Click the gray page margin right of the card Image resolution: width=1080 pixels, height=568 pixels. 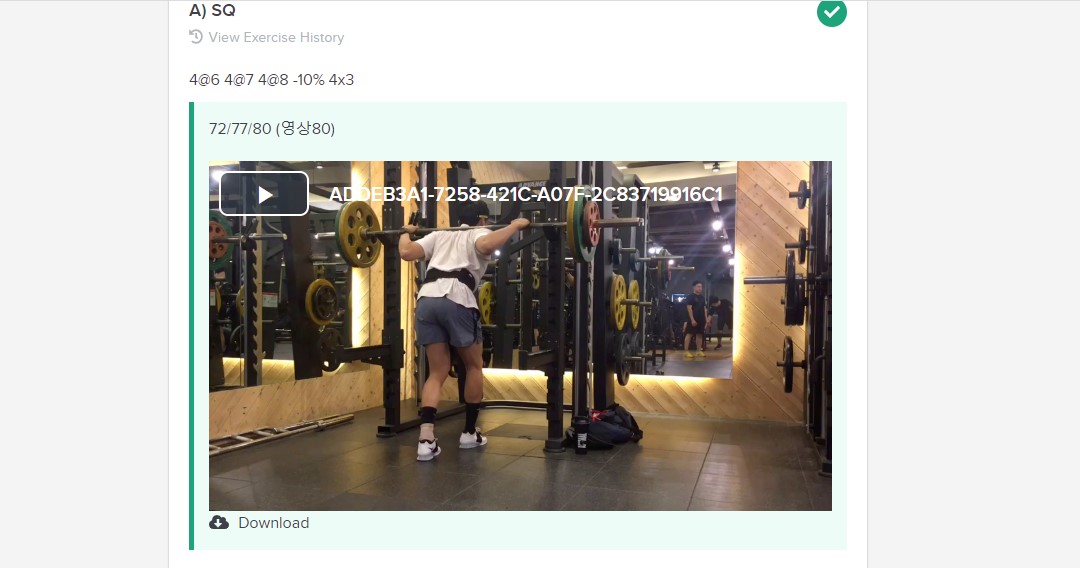click(x=974, y=284)
